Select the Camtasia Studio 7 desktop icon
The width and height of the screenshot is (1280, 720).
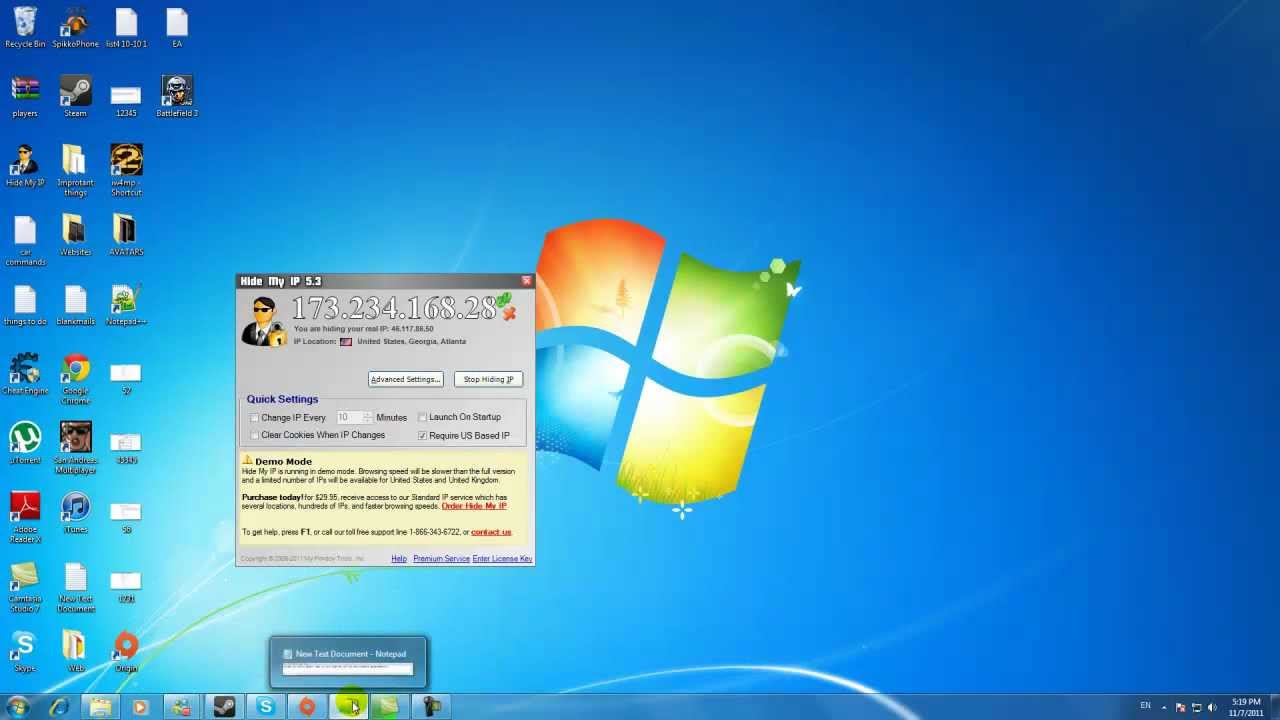pyautogui.click(x=25, y=585)
